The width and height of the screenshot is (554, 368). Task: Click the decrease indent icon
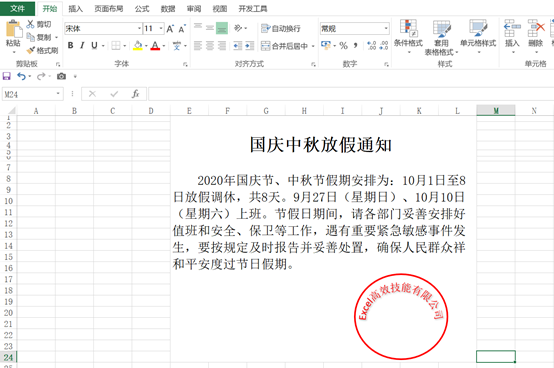click(x=238, y=46)
